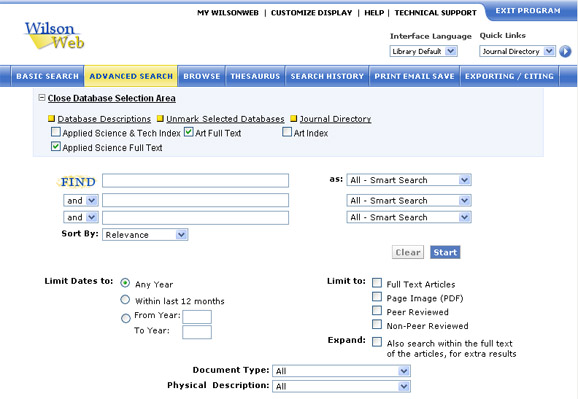Click the To Year input box
The image size is (578, 399).
click(197, 332)
